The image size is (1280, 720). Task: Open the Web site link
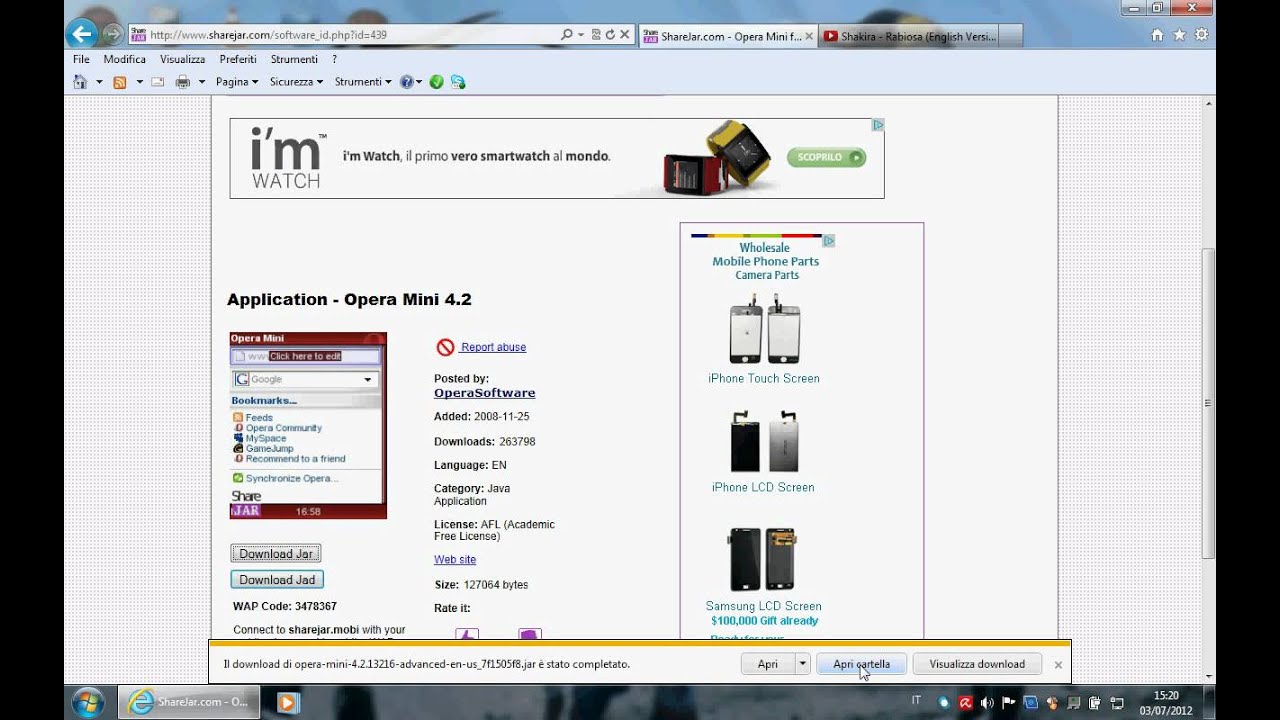coord(455,560)
